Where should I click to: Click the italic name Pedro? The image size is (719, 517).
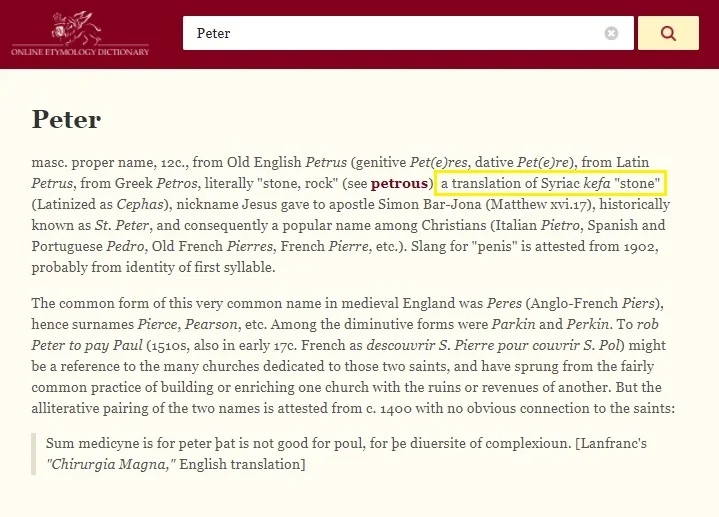(x=125, y=246)
